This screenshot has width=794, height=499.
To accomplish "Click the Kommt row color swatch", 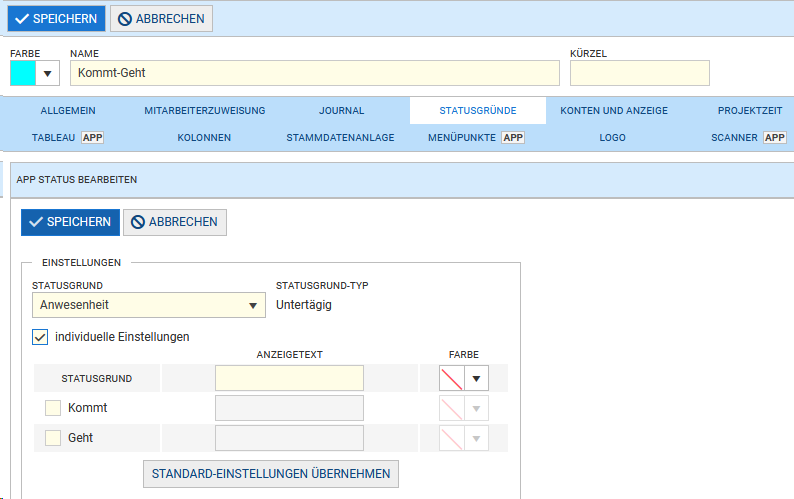I will coord(452,408).
